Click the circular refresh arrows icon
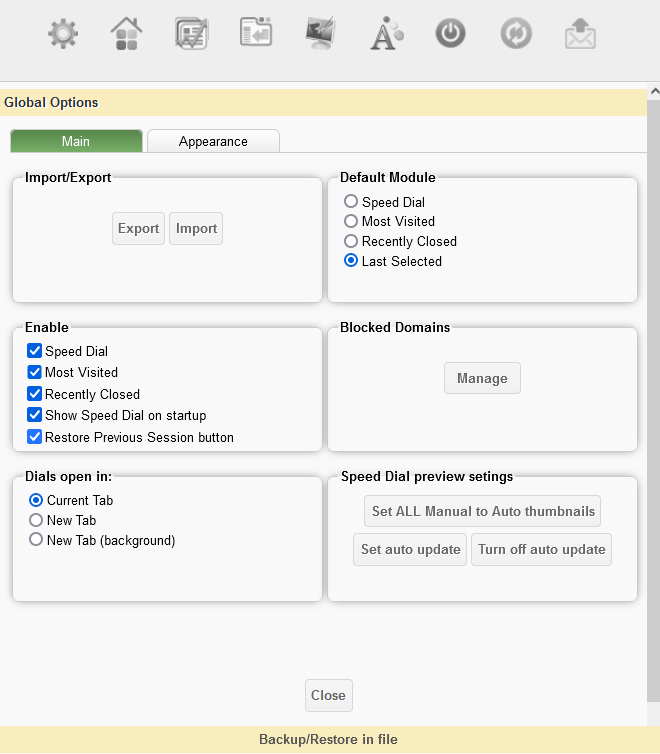This screenshot has width=660, height=754. pyautogui.click(x=516, y=34)
